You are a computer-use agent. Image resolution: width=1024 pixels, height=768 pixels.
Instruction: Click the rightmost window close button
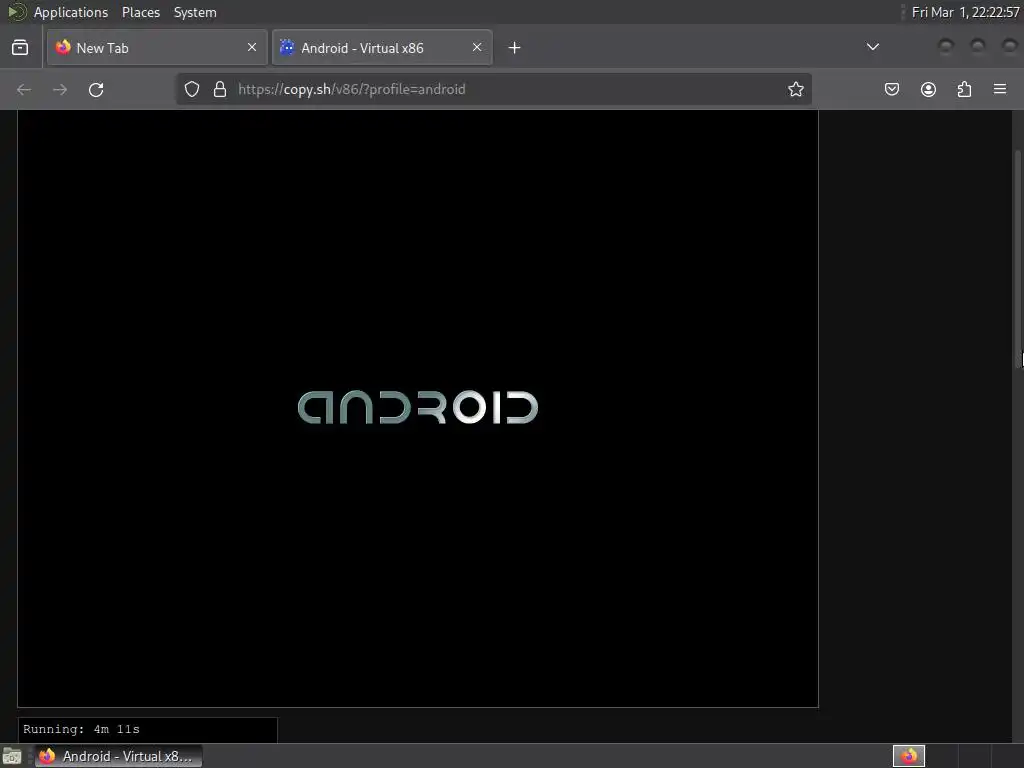pyautogui.click(x=1010, y=46)
